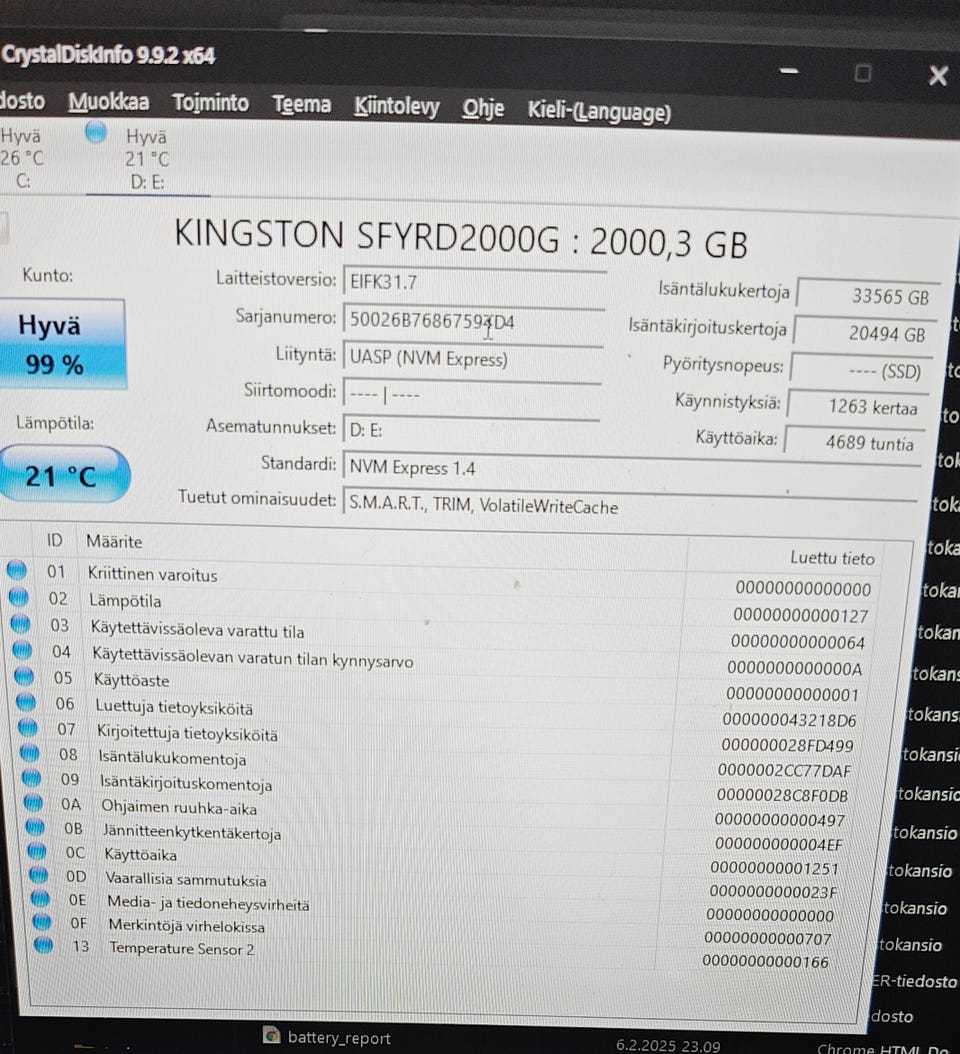Viewport: 960px width, 1054px height.
Task: Select the Vaarallisia sammutuksia attribute name
Action: 186,879
